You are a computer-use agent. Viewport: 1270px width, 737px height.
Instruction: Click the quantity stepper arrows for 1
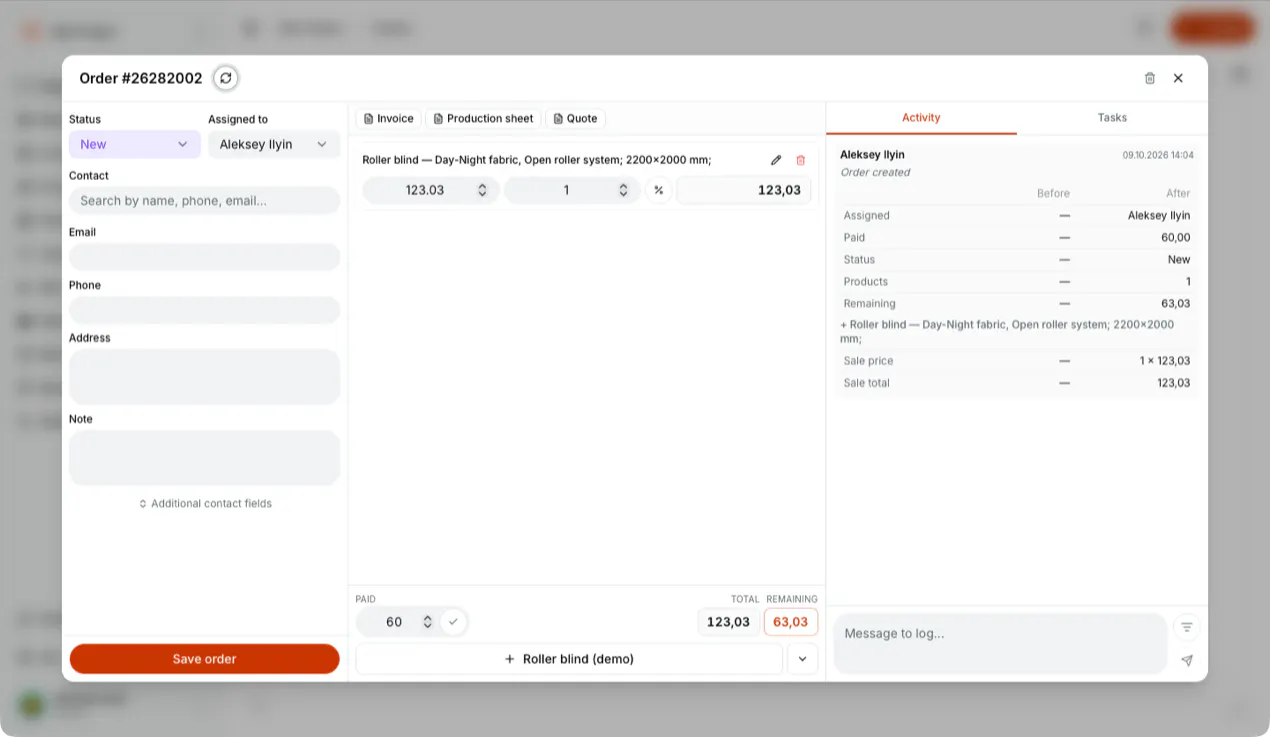tap(623, 190)
